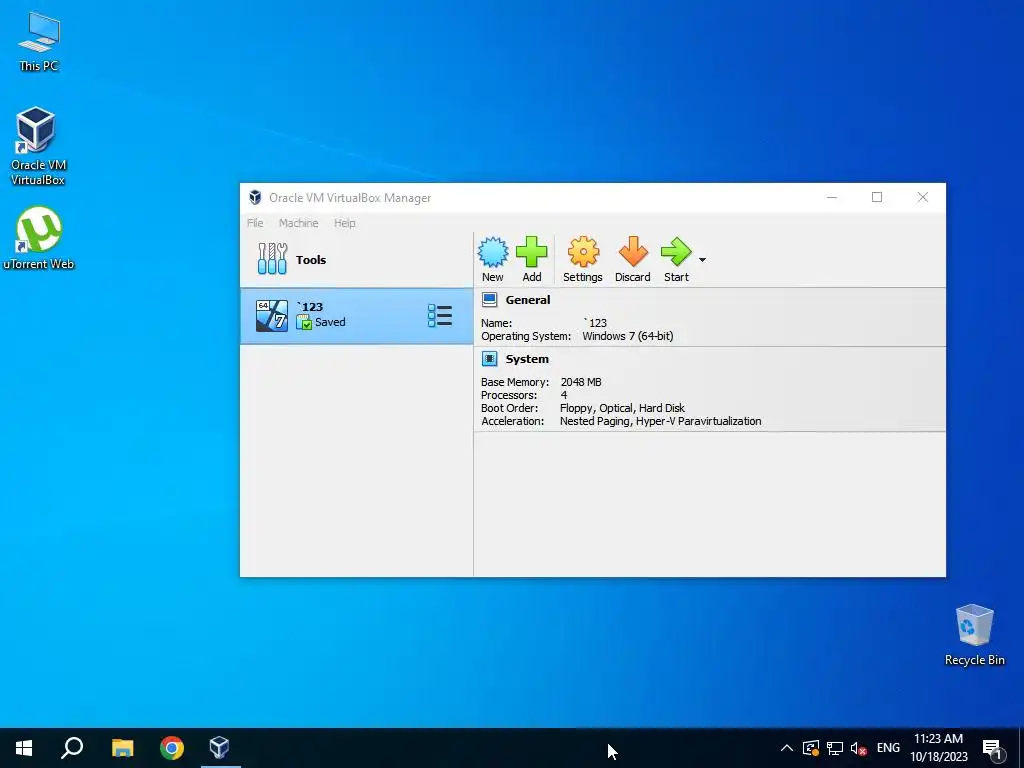Select the Oracle VM VirtualBox desktop shortcut
The width and height of the screenshot is (1024, 768).
pyautogui.click(x=38, y=146)
